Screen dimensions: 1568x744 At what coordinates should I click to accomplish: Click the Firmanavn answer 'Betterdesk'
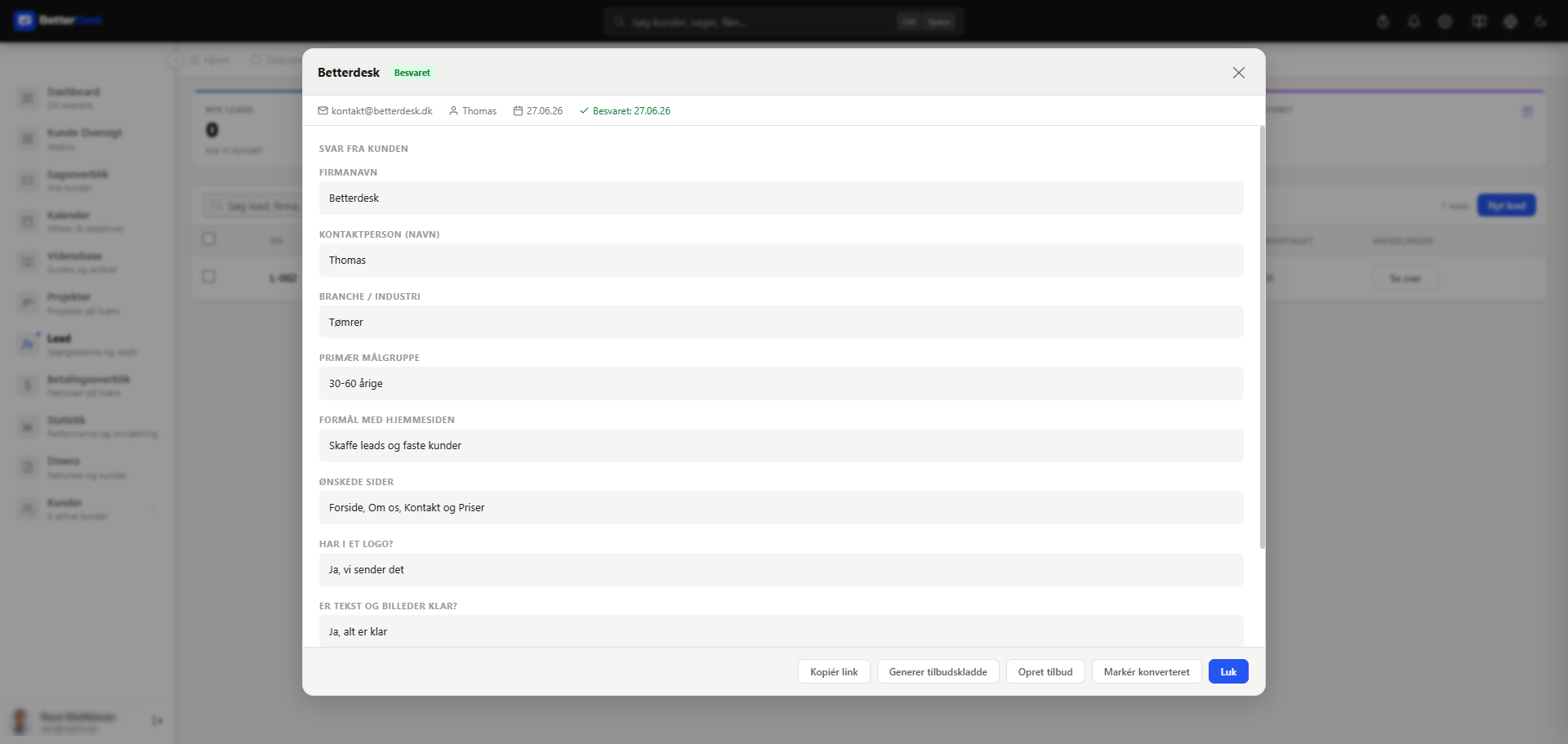click(x=781, y=198)
